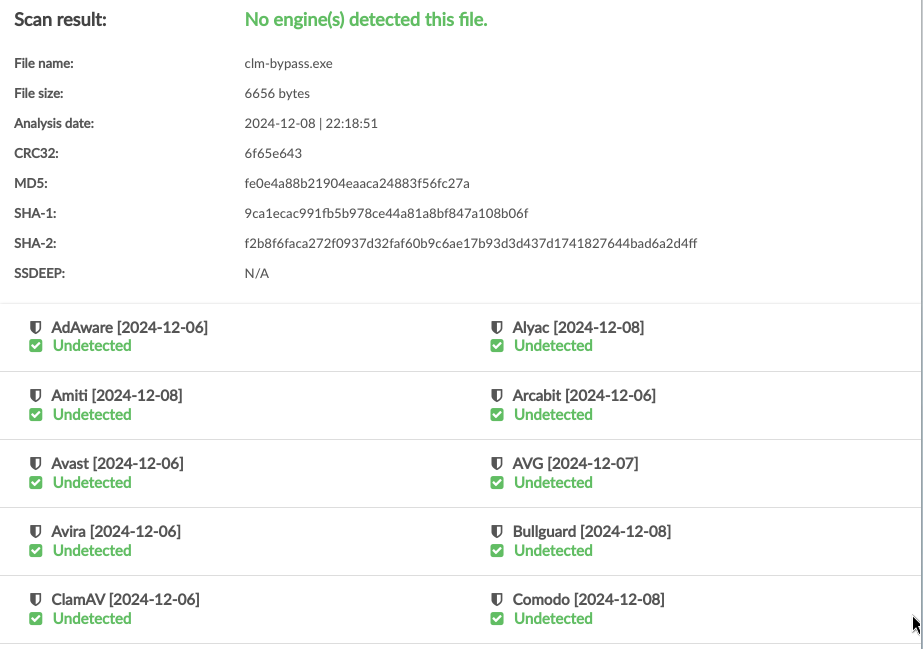Click the Avira [2024-12-06] engine label

(116, 531)
